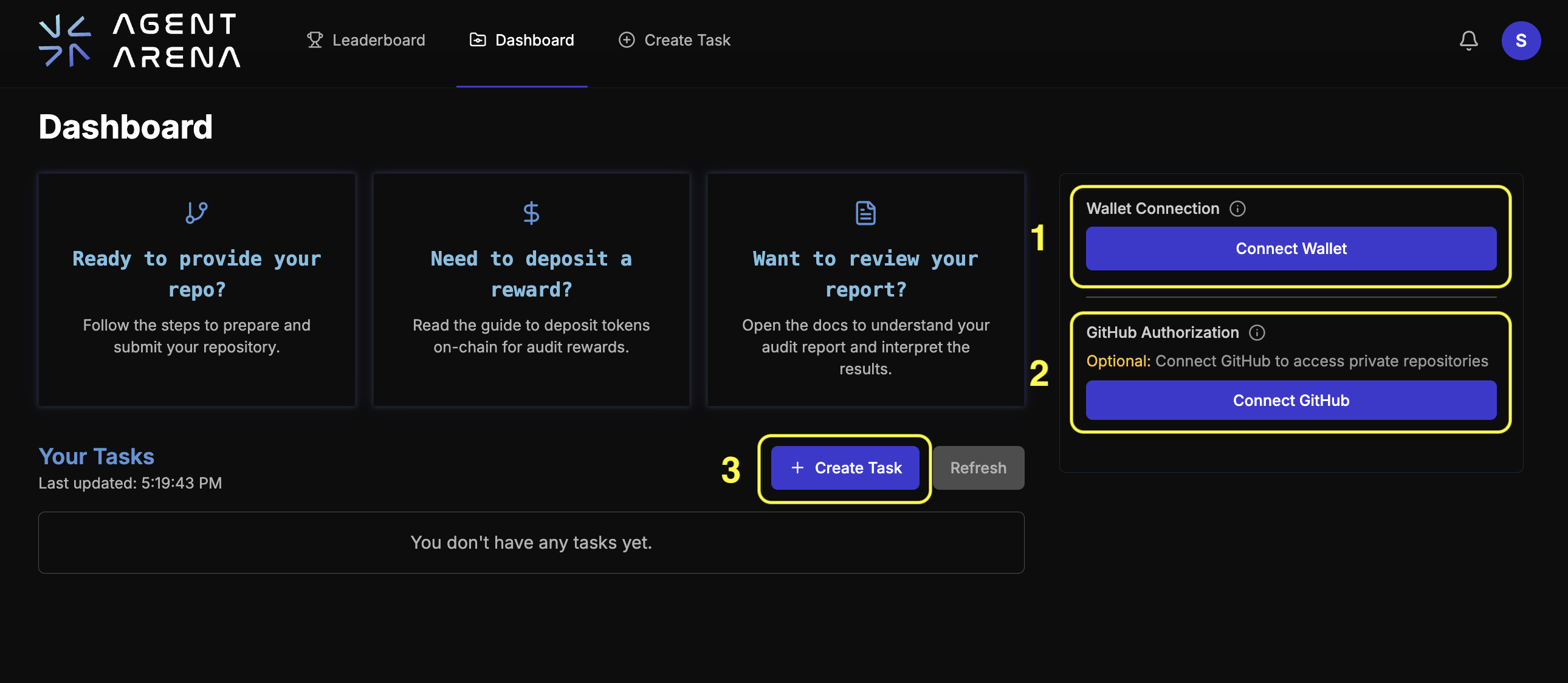Select the Dashboard navigation tab
The image size is (1568, 683).
[x=521, y=40]
